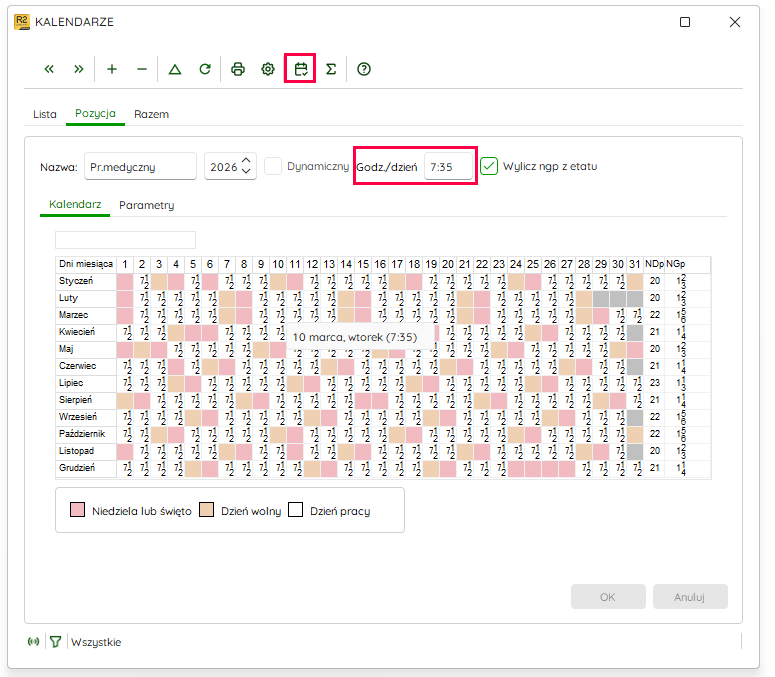Click the Grudzień day 25 pink cell

point(533,468)
